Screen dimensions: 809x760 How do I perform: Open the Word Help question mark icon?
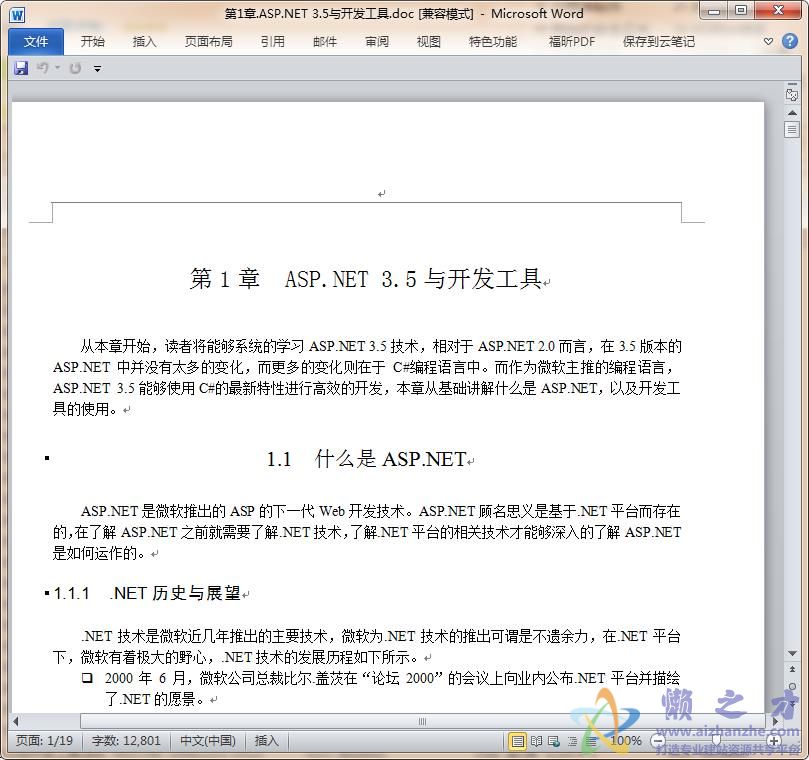coord(790,41)
